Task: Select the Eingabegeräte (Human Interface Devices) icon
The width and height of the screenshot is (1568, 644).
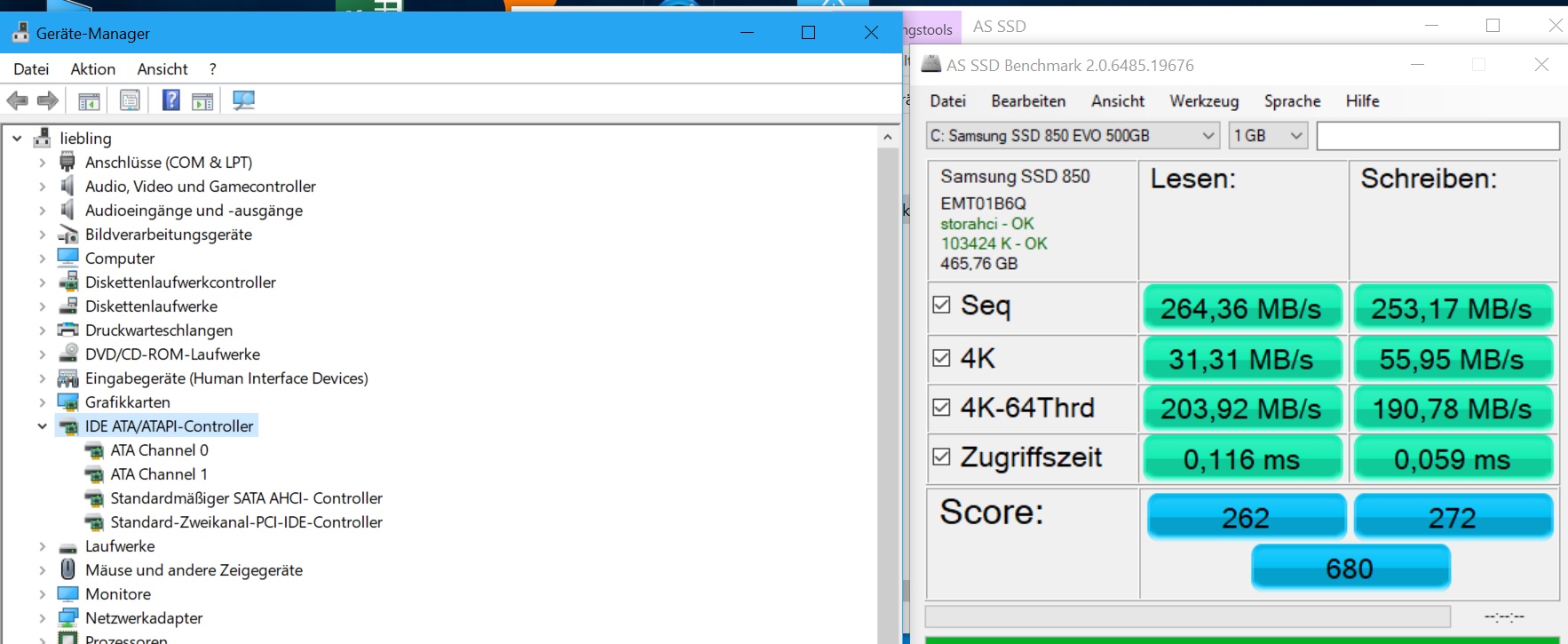Action: (67, 378)
